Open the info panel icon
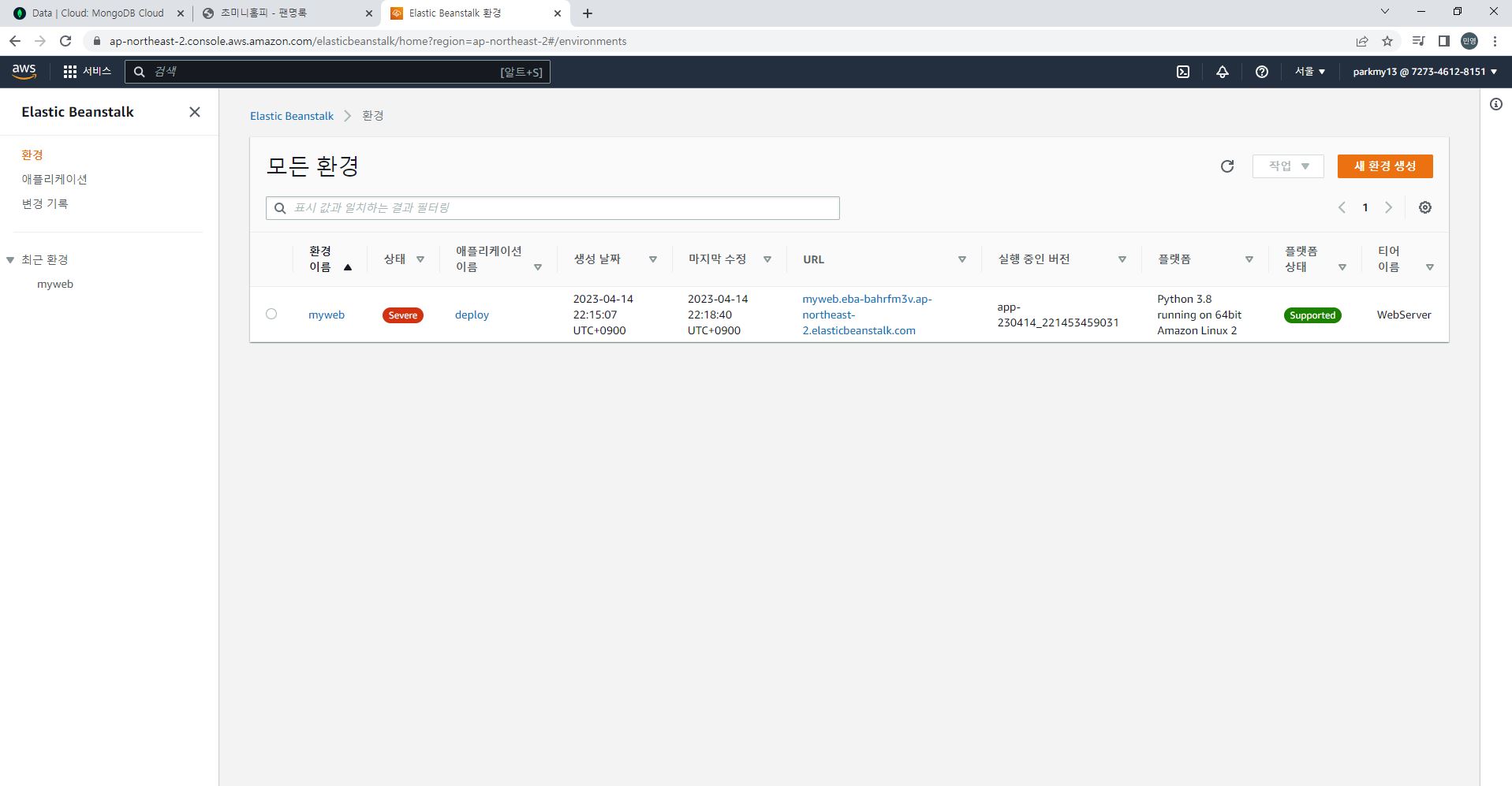Image resolution: width=1512 pixels, height=786 pixels. click(1496, 104)
